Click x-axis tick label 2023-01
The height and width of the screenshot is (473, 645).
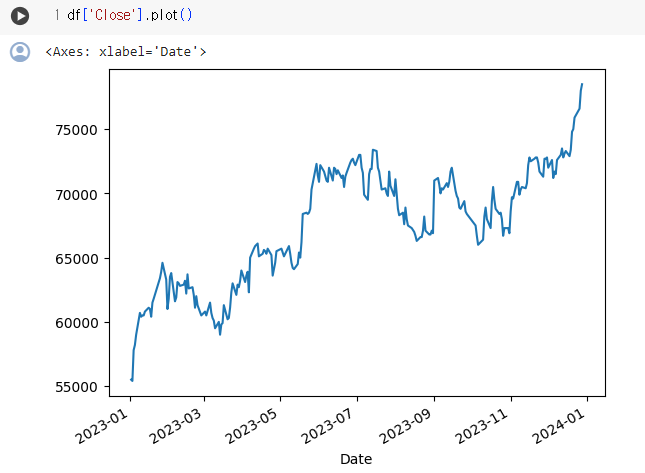pos(102,426)
